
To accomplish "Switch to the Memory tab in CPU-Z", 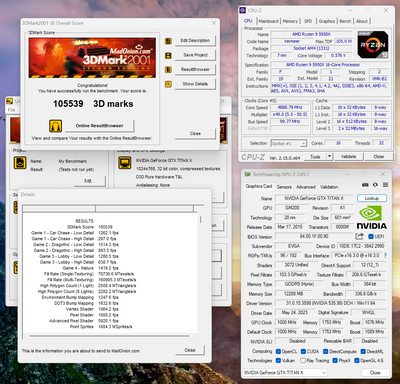I will point(290,21).
